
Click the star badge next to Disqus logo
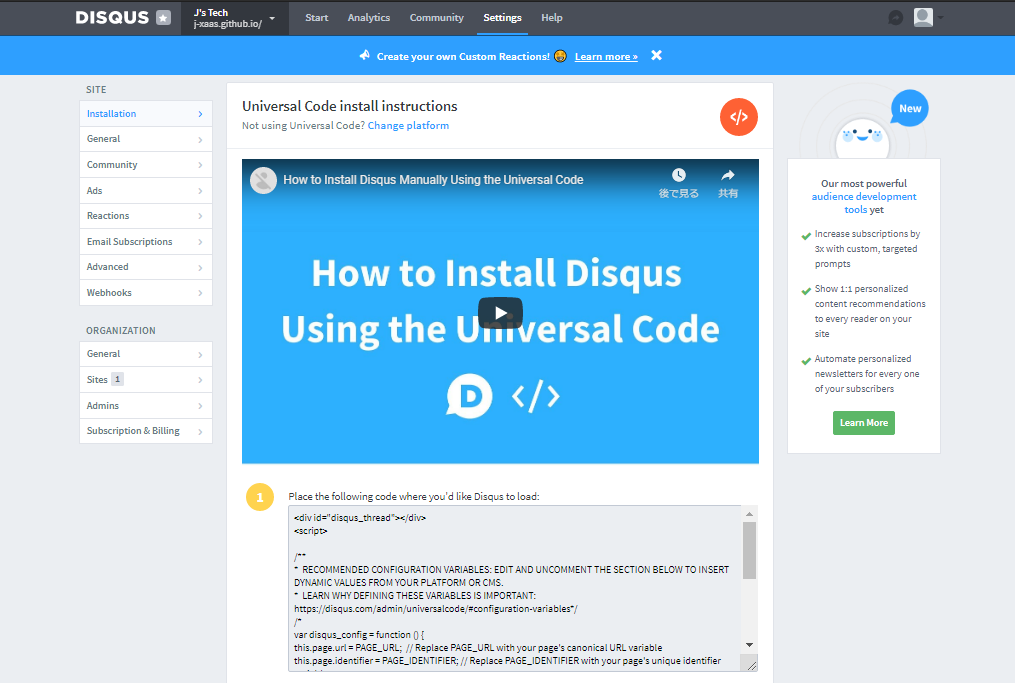164,17
